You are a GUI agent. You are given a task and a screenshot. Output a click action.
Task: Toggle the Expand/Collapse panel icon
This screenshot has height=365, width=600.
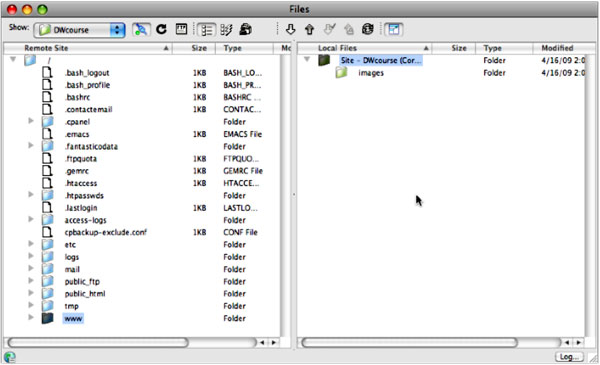pyautogui.click(x=394, y=30)
